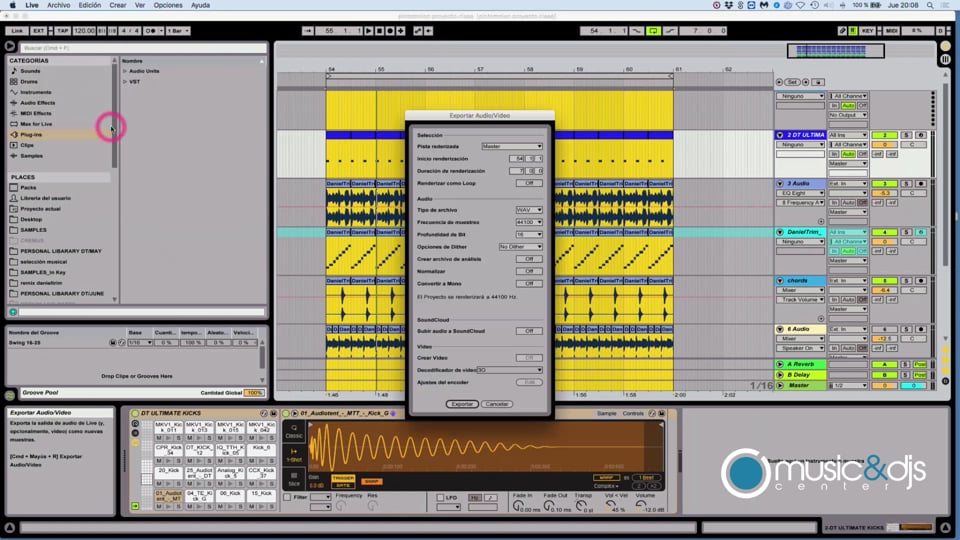This screenshot has height=540, width=960.
Task: Click the Spotlight search icon in menu bar
Action: click(930, 5)
